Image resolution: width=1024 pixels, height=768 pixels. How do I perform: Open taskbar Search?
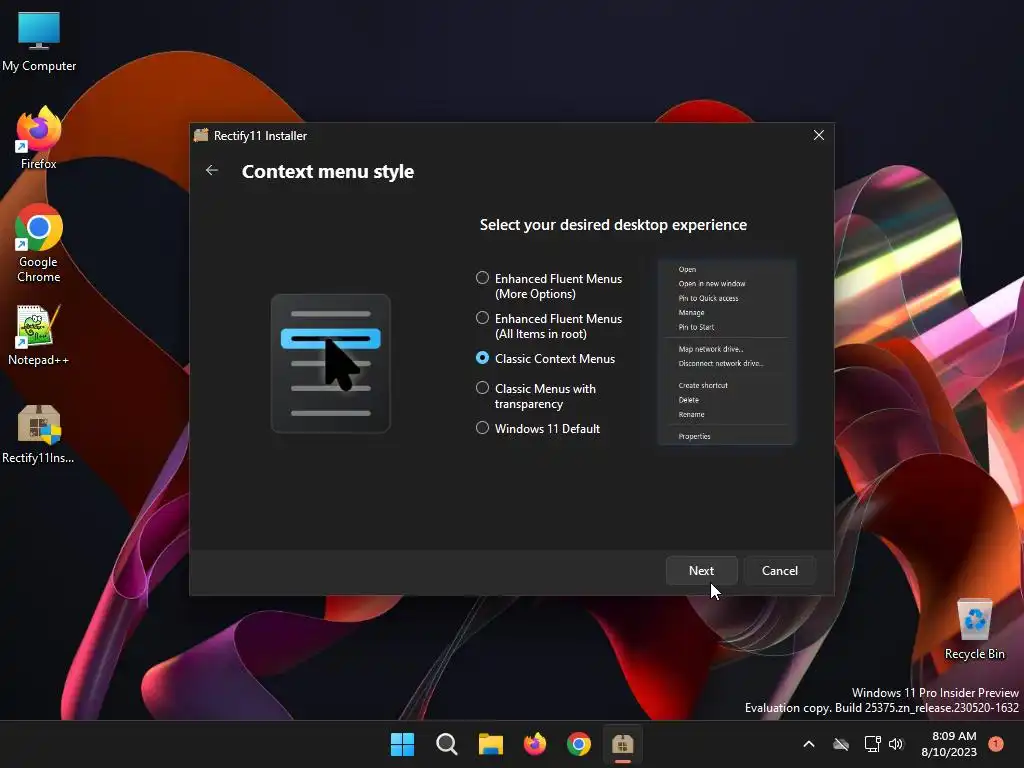(447, 744)
